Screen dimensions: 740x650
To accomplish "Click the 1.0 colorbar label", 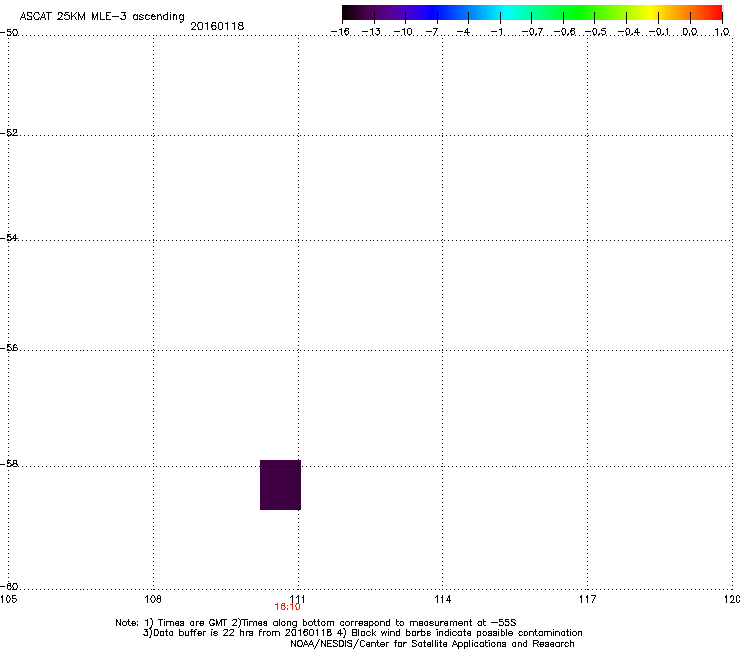I will point(722,32).
